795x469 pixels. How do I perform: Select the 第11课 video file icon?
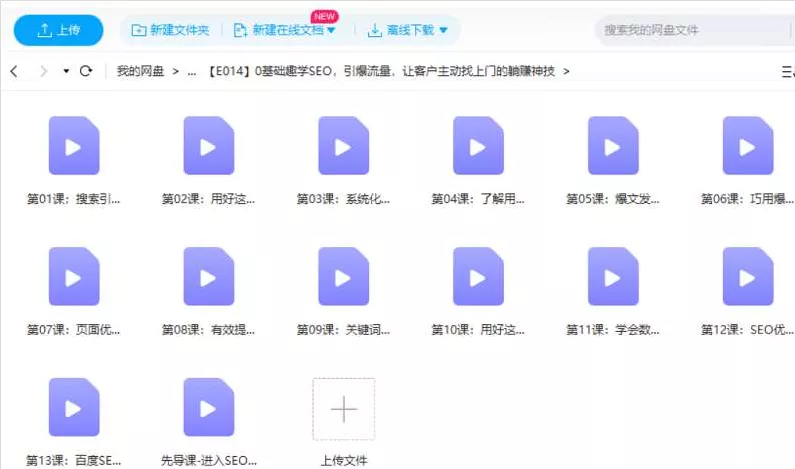click(x=613, y=277)
